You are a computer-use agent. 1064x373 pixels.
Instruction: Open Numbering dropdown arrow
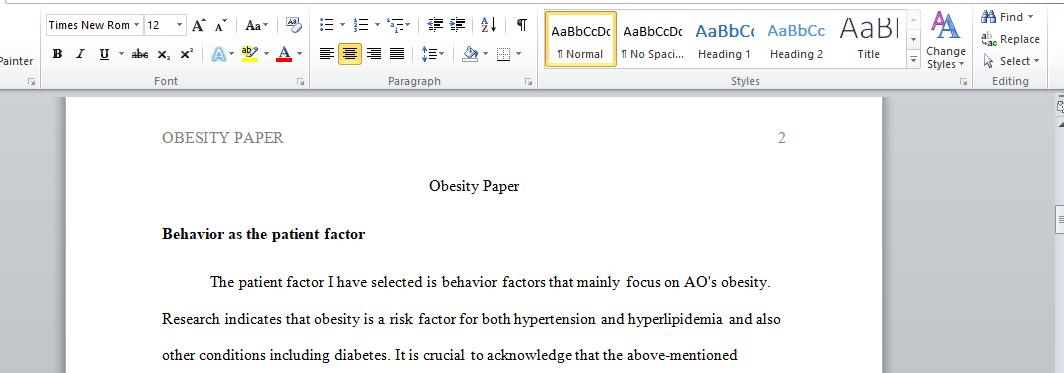pos(377,26)
